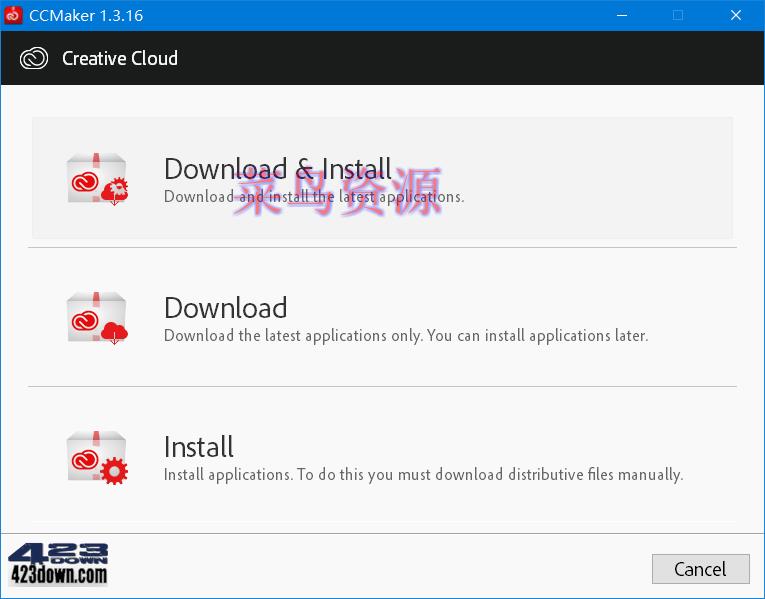Choose the Download & Install option heading
The image size is (765, 599).
[x=278, y=169]
